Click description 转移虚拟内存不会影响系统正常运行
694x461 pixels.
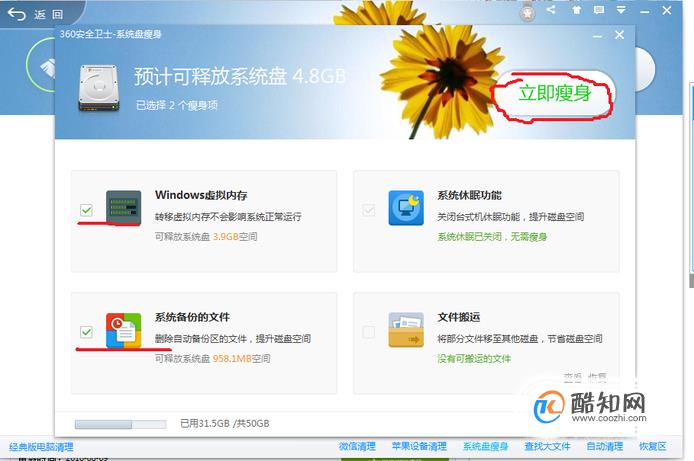pos(228,217)
